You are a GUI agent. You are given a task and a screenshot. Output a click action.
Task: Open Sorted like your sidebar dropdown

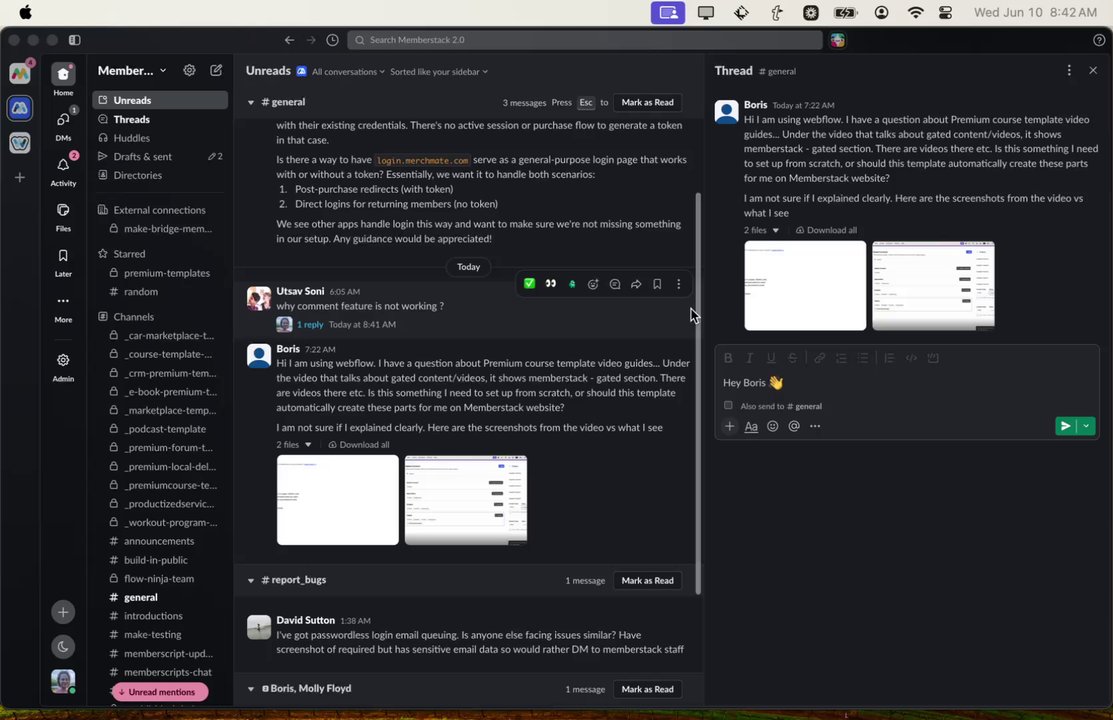coord(439,72)
